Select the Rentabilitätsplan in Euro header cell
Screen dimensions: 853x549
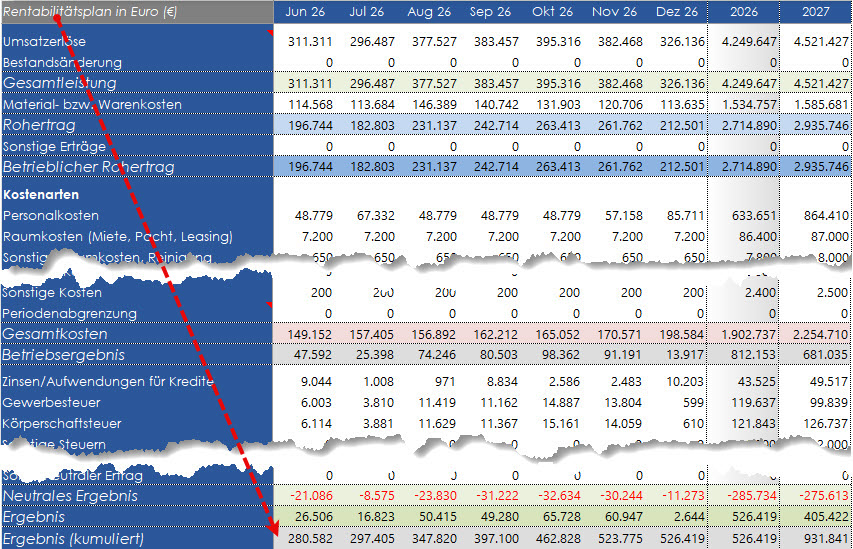point(137,12)
